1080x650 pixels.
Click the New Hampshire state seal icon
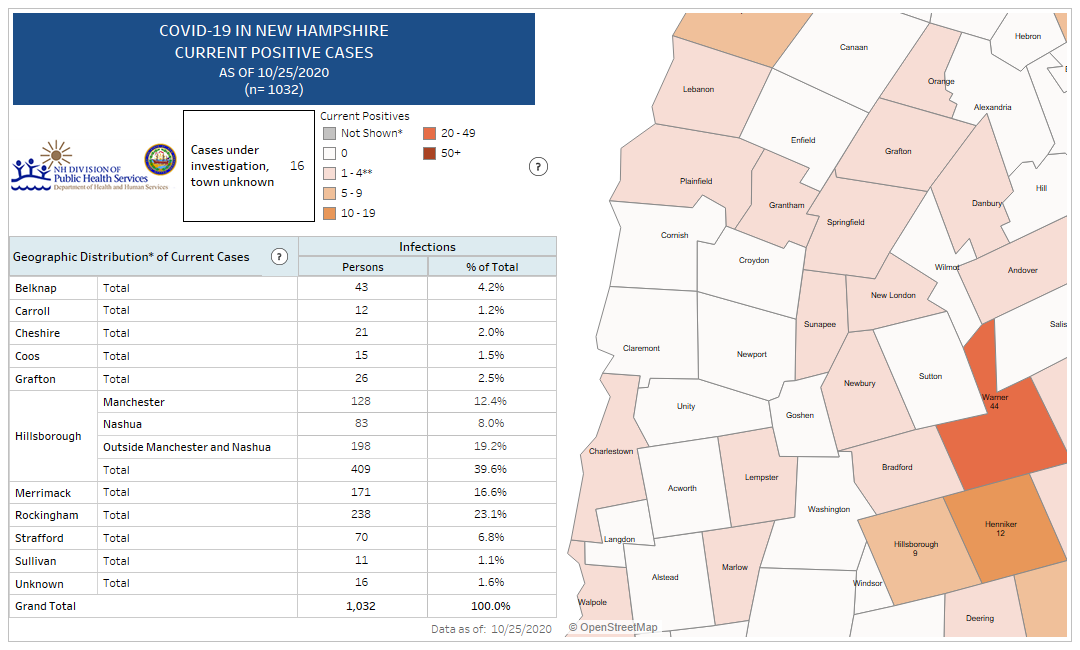tap(160, 160)
